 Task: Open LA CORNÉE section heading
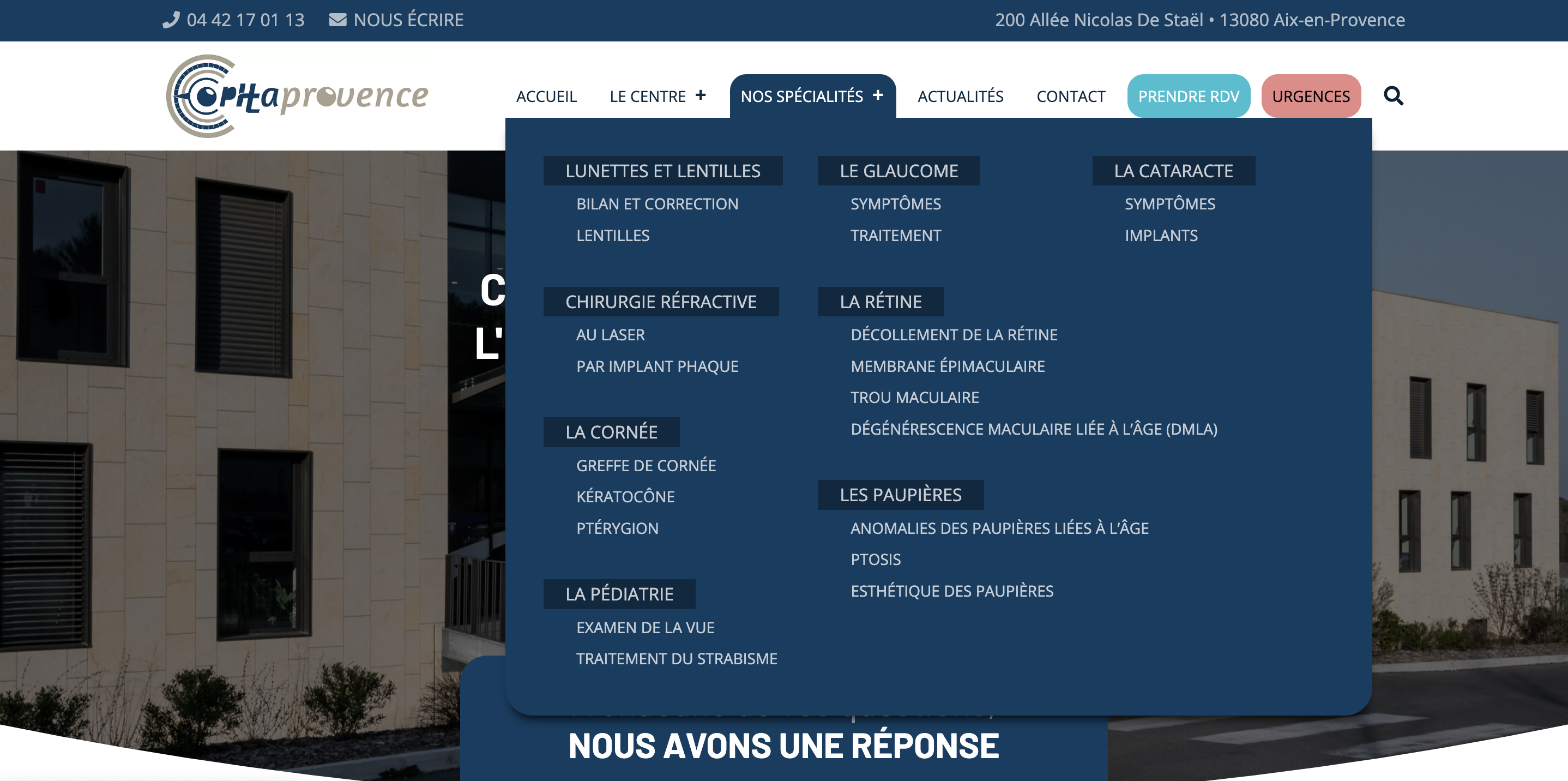(x=611, y=432)
